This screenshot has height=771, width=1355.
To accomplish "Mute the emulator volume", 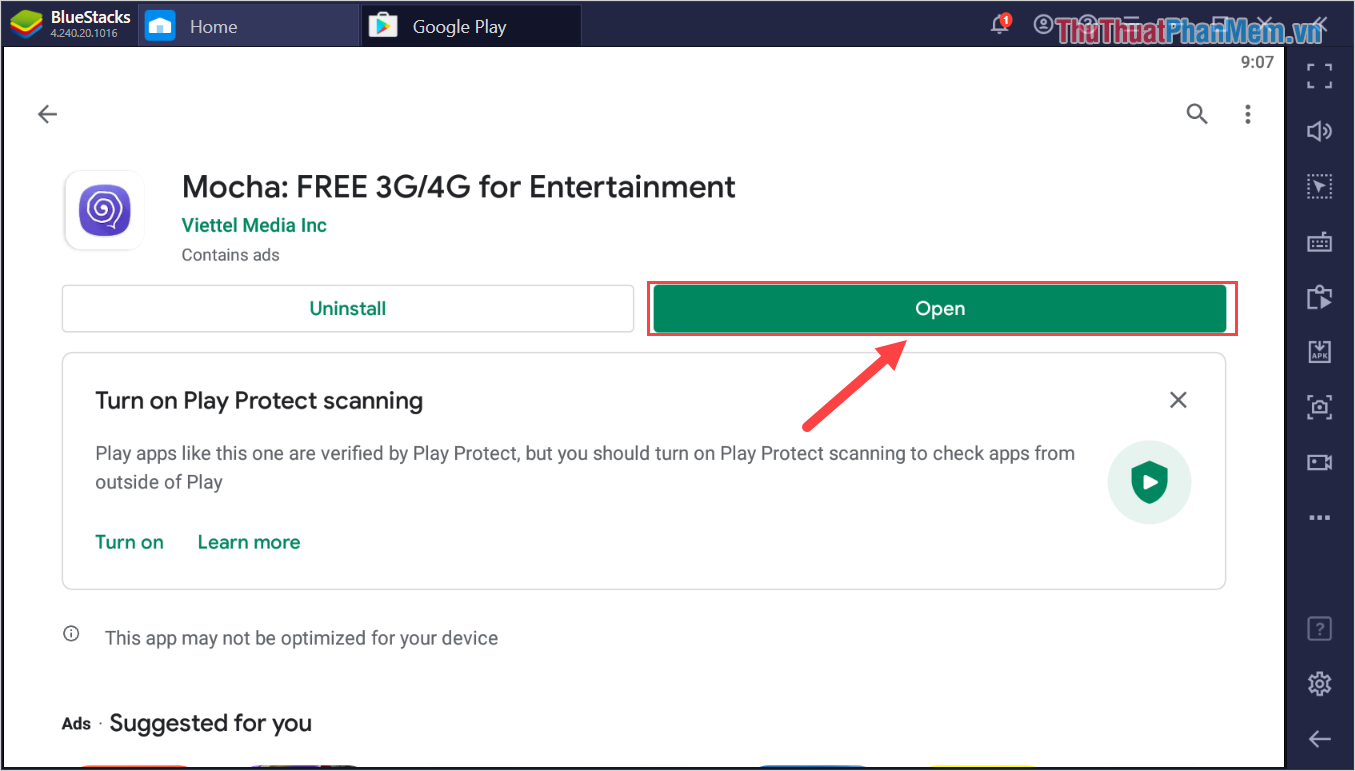I will click(1319, 131).
